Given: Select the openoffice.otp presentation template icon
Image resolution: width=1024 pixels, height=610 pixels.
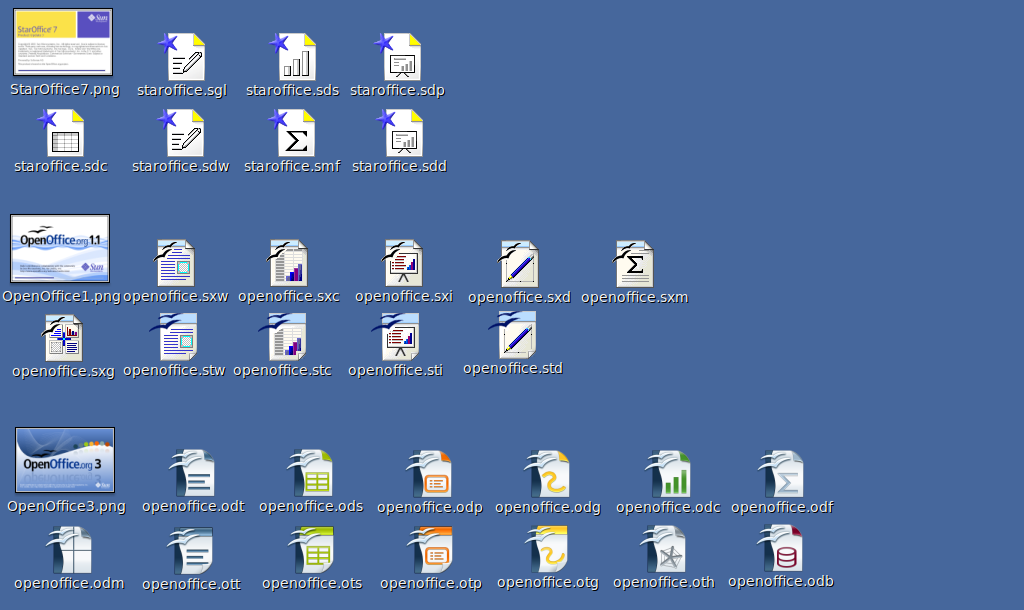Looking at the screenshot, I should pos(431,550).
